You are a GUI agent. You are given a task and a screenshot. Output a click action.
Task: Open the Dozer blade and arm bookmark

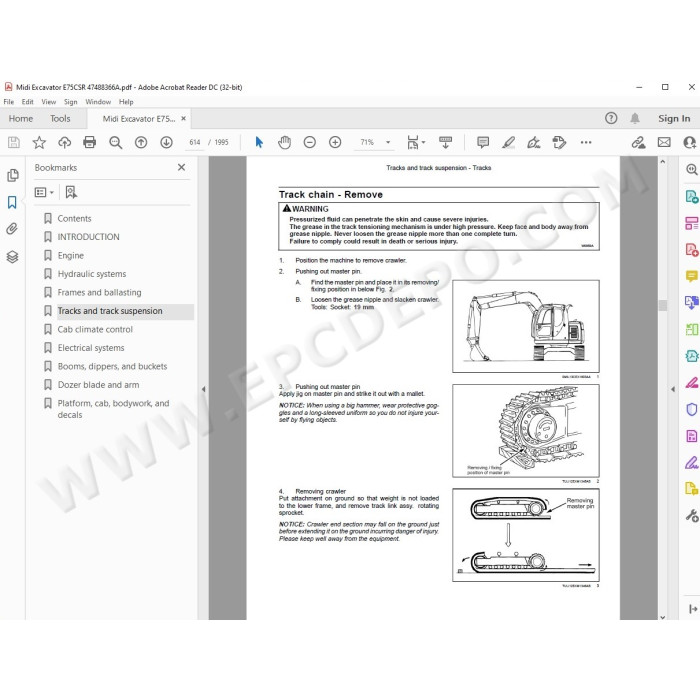[x=98, y=385]
